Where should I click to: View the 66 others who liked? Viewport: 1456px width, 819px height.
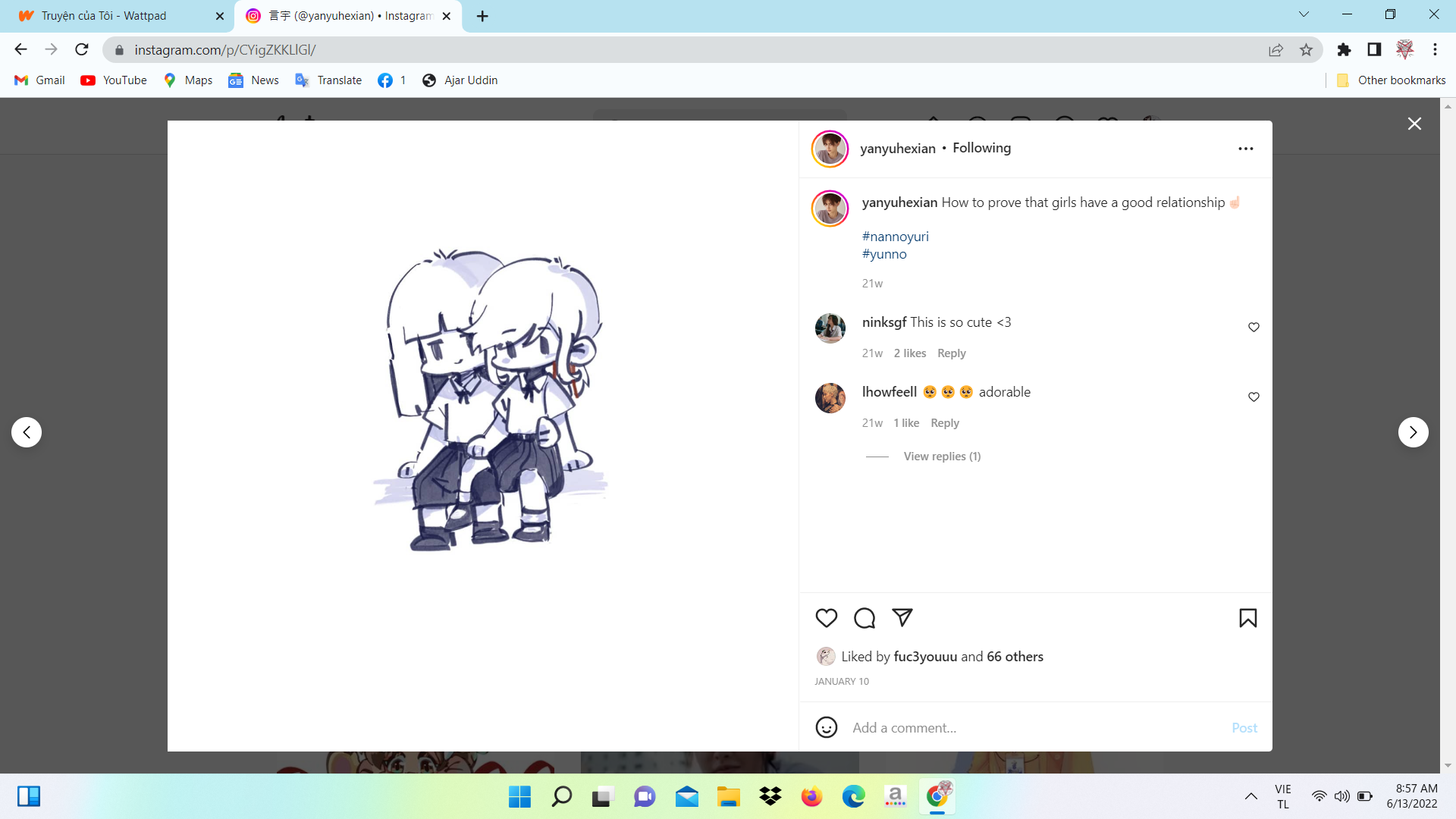(1015, 657)
